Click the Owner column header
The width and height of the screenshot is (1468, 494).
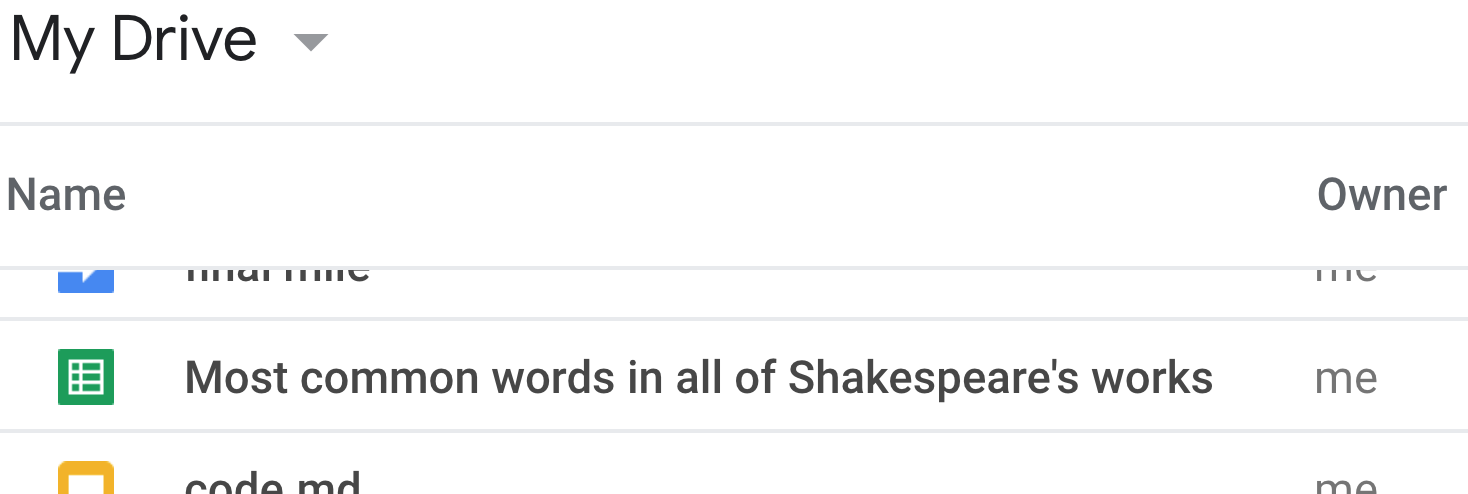(x=1381, y=195)
